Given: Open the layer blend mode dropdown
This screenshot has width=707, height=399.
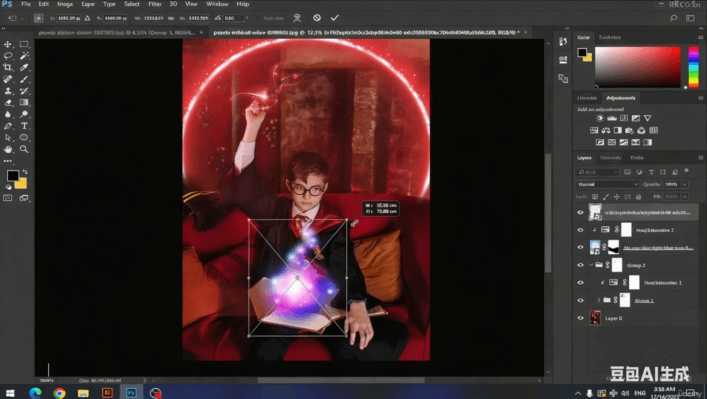Looking at the screenshot, I should (x=607, y=184).
